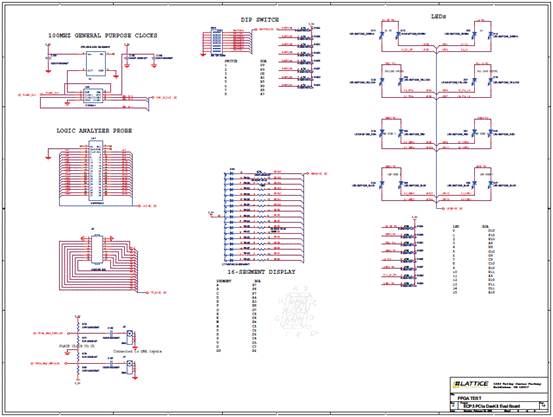Click the 100MHZ GENERAL PURPOSE CLOCKS heading
Image resolution: width=553 pixels, height=417 pixels.
point(103,36)
